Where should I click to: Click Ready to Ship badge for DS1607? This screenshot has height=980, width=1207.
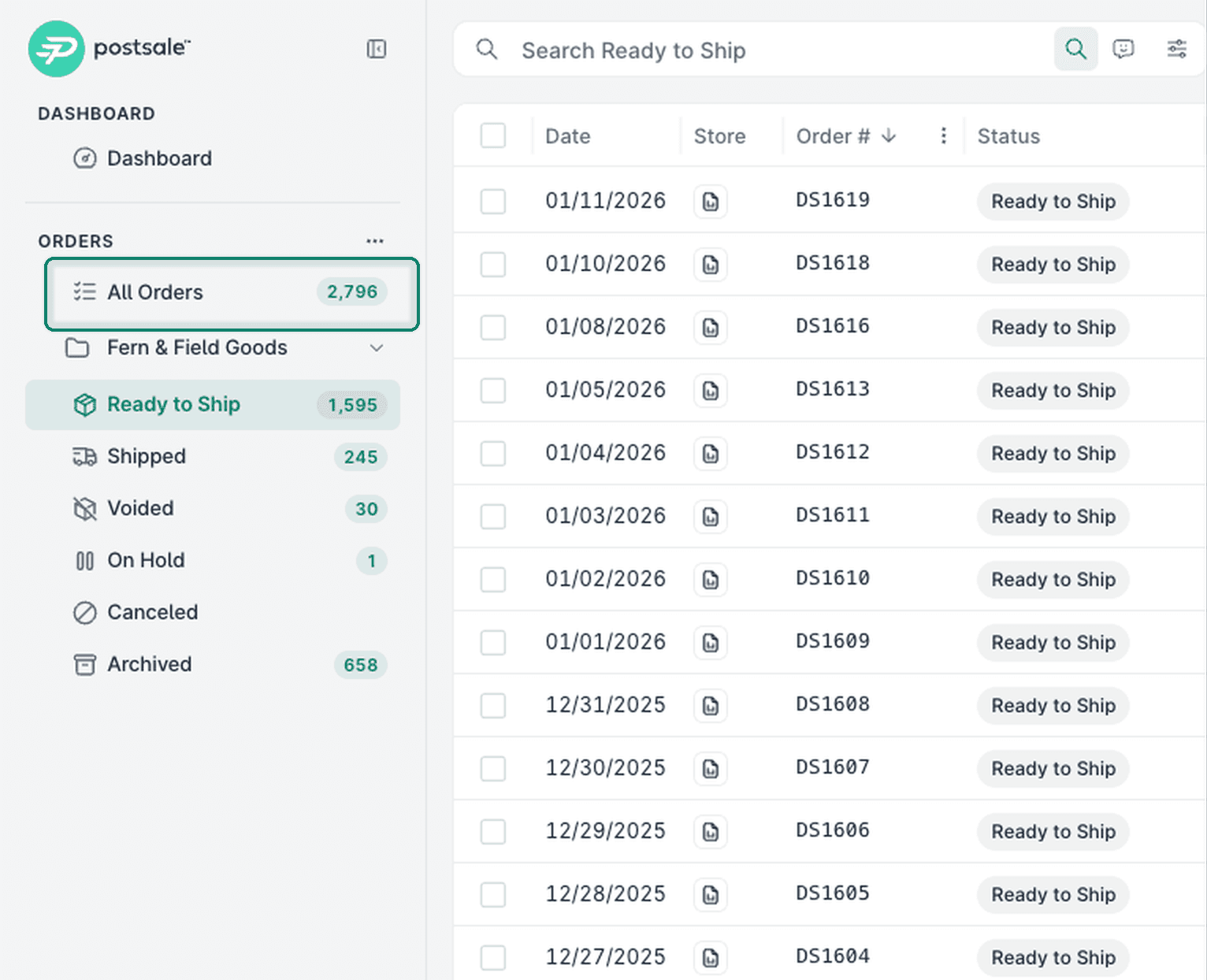point(1053,768)
